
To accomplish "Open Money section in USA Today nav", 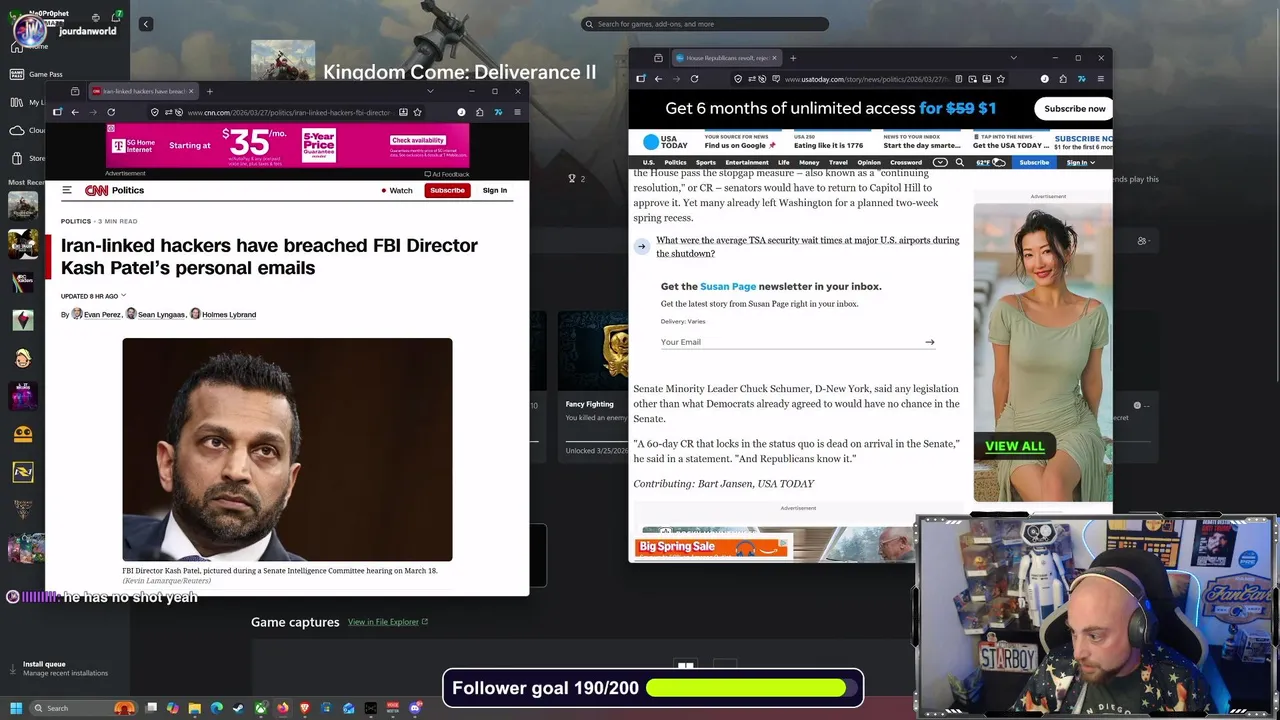I will [809, 162].
